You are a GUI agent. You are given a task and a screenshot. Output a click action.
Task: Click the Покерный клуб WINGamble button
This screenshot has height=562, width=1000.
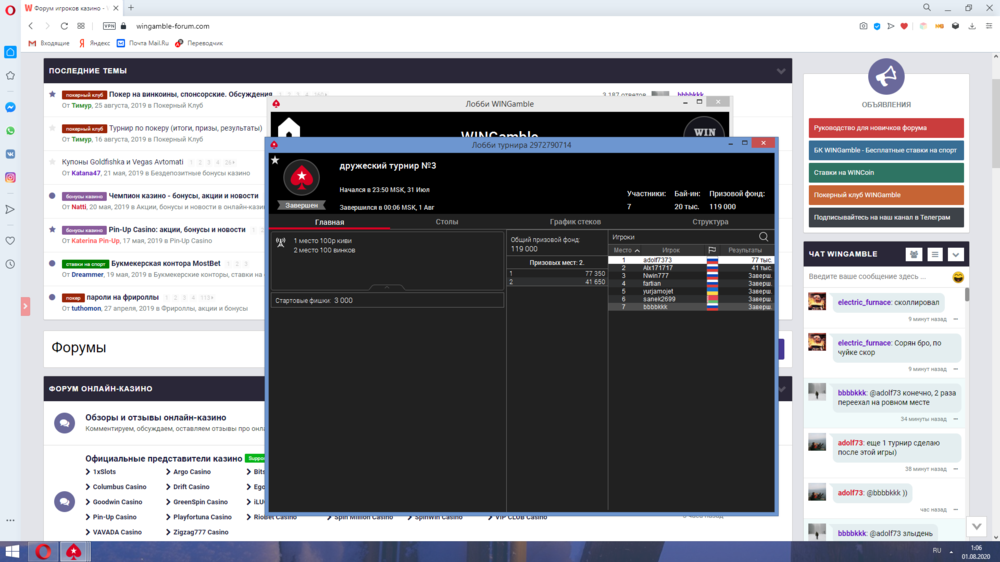tap(886, 195)
